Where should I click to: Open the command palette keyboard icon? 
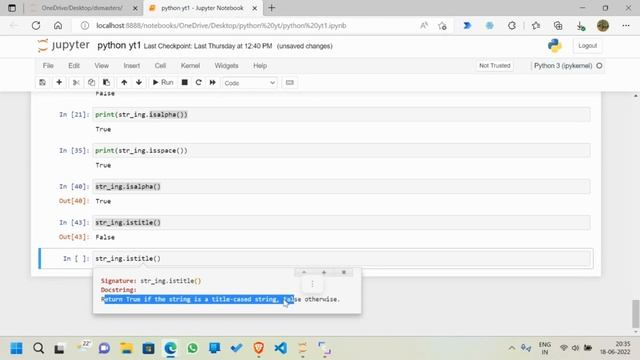(x=289, y=82)
